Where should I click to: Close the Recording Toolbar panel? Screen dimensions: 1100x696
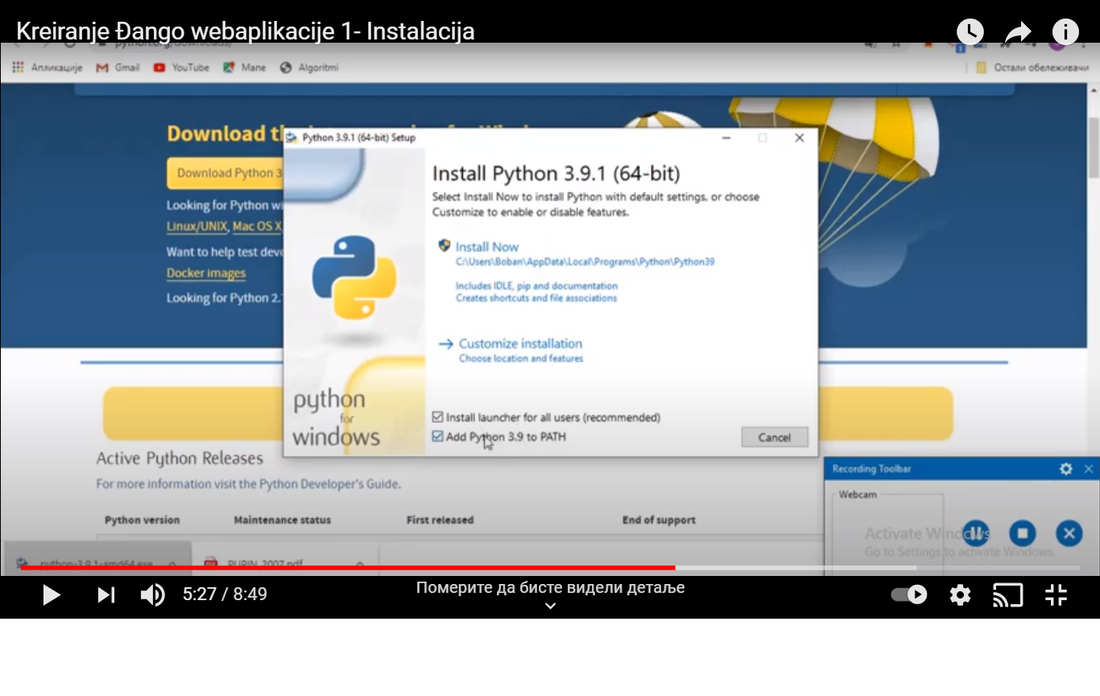coord(1088,469)
